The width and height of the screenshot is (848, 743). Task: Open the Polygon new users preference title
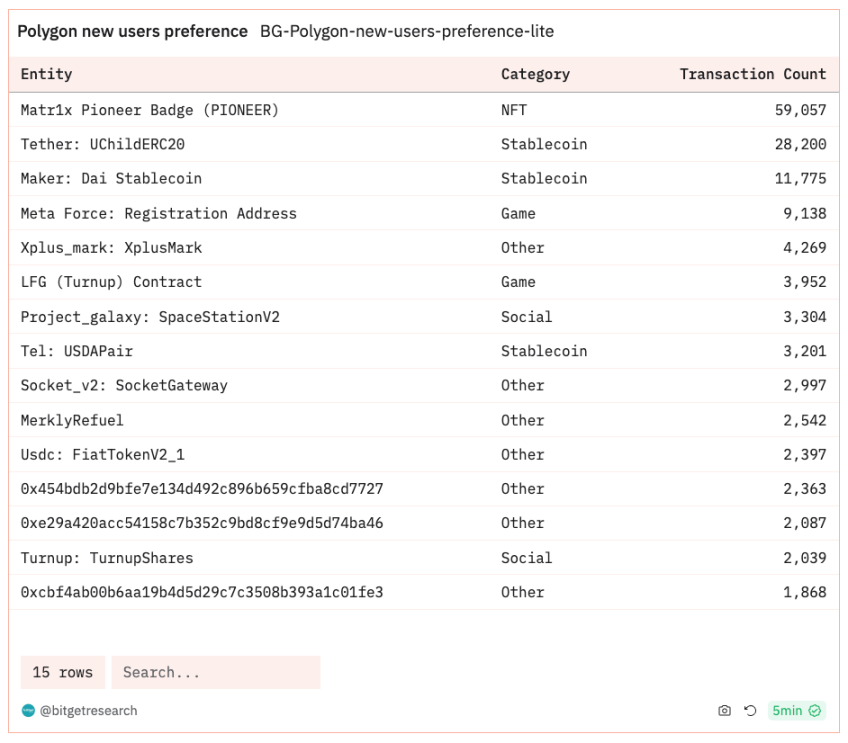132,31
